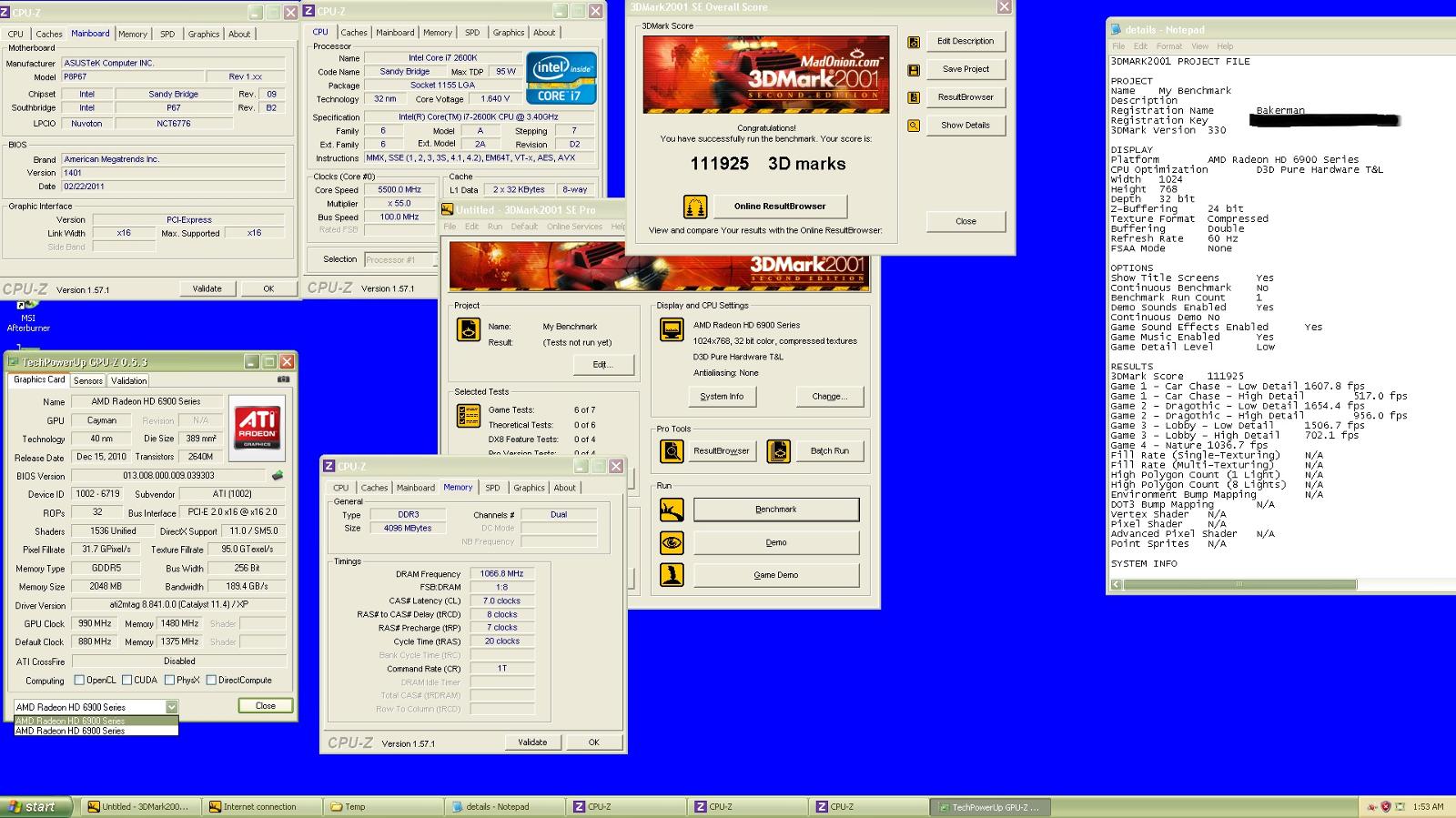Click the OK button in CPU-Z Mainboard window
Screen dimensions: 1456x818
(x=268, y=288)
